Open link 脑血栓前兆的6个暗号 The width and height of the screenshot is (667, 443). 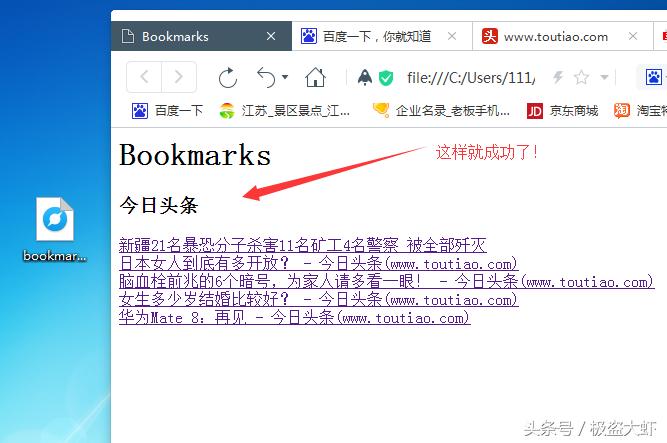(386, 281)
